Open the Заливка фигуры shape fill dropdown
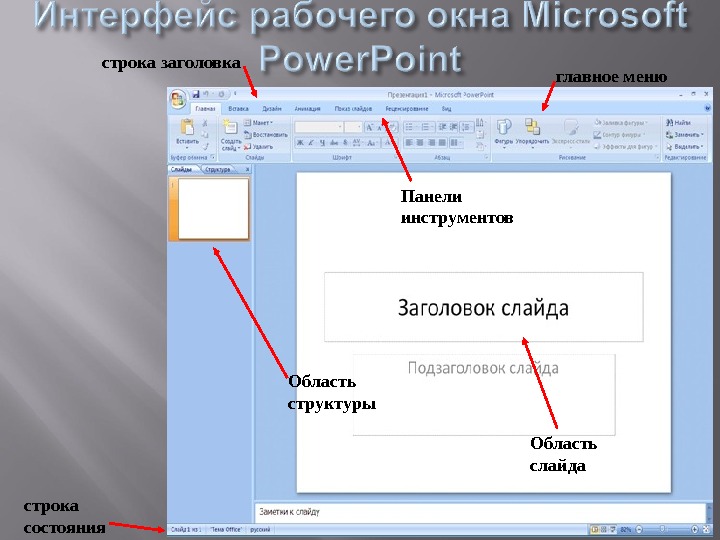This screenshot has height=540, width=720. (x=621, y=123)
